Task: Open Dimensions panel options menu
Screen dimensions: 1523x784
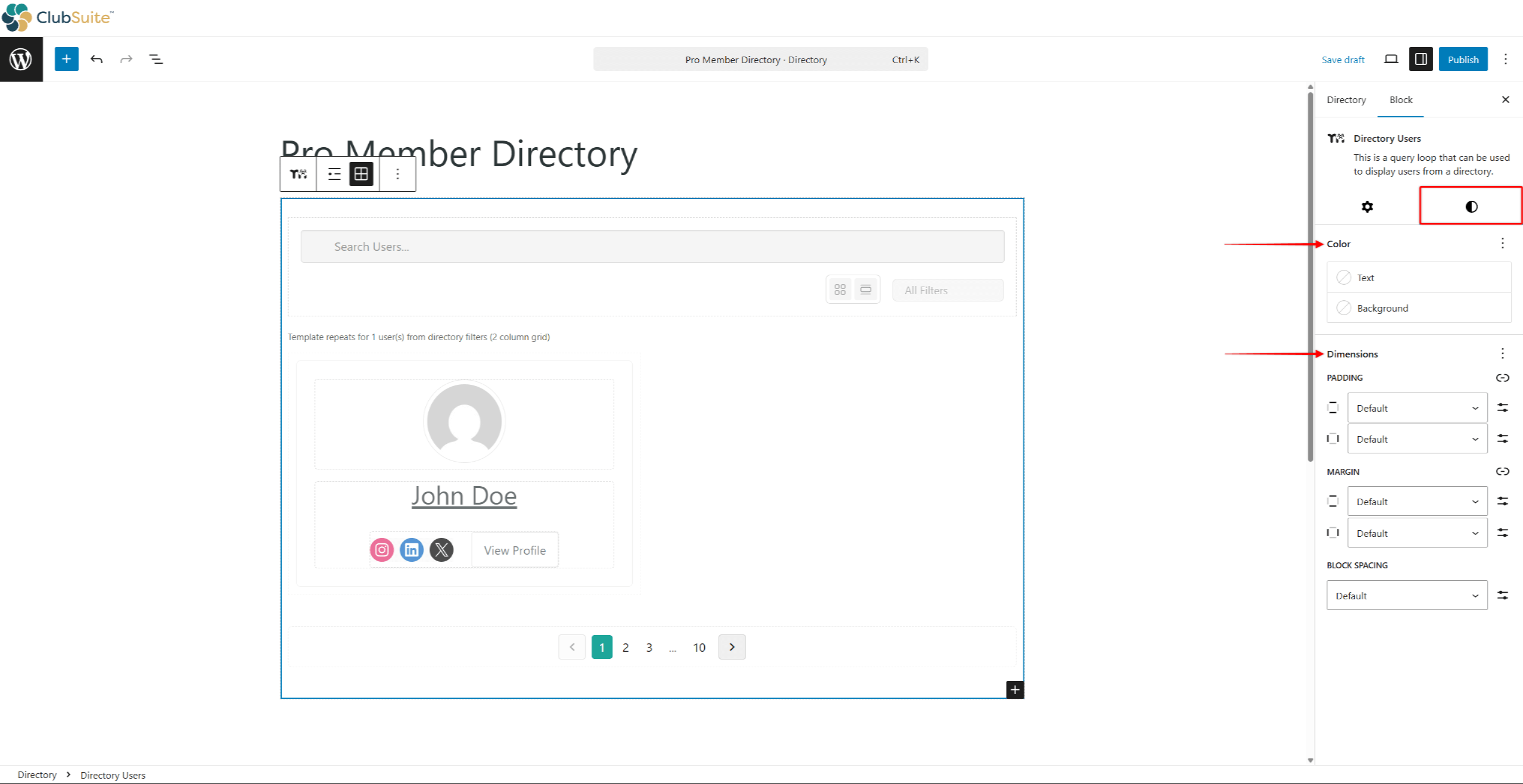Action: (1502, 353)
